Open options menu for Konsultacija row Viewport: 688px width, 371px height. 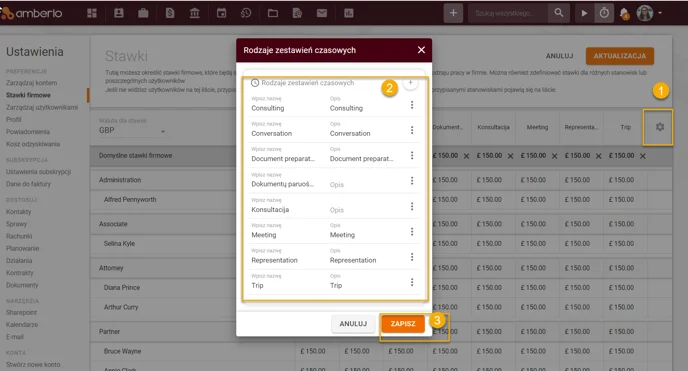point(412,206)
